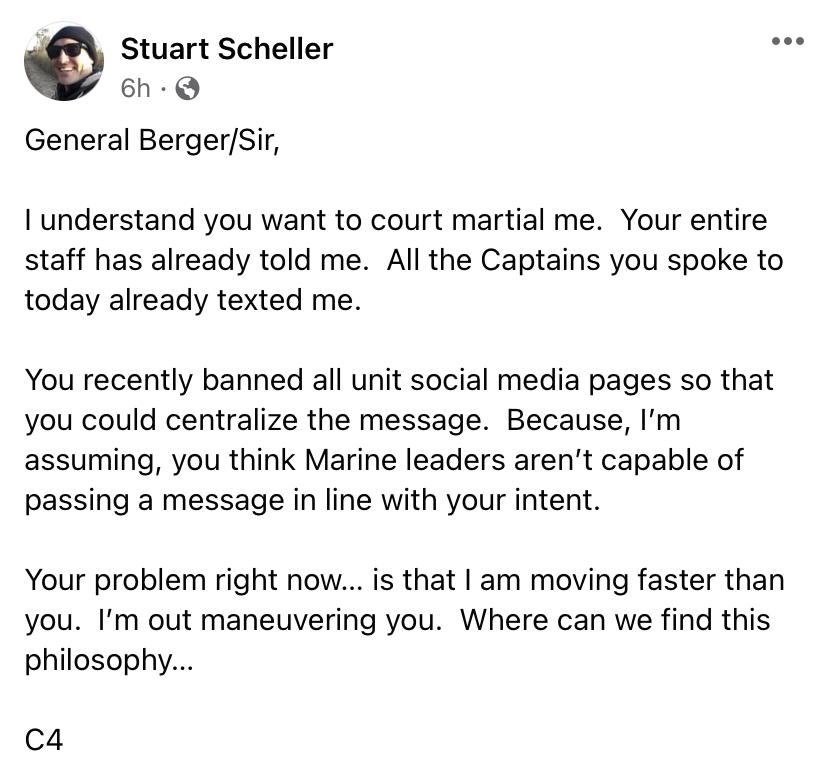This screenshot has width=828, height=776.
Task: Open the Stuart Scheller profile name link
Action: 227,48
